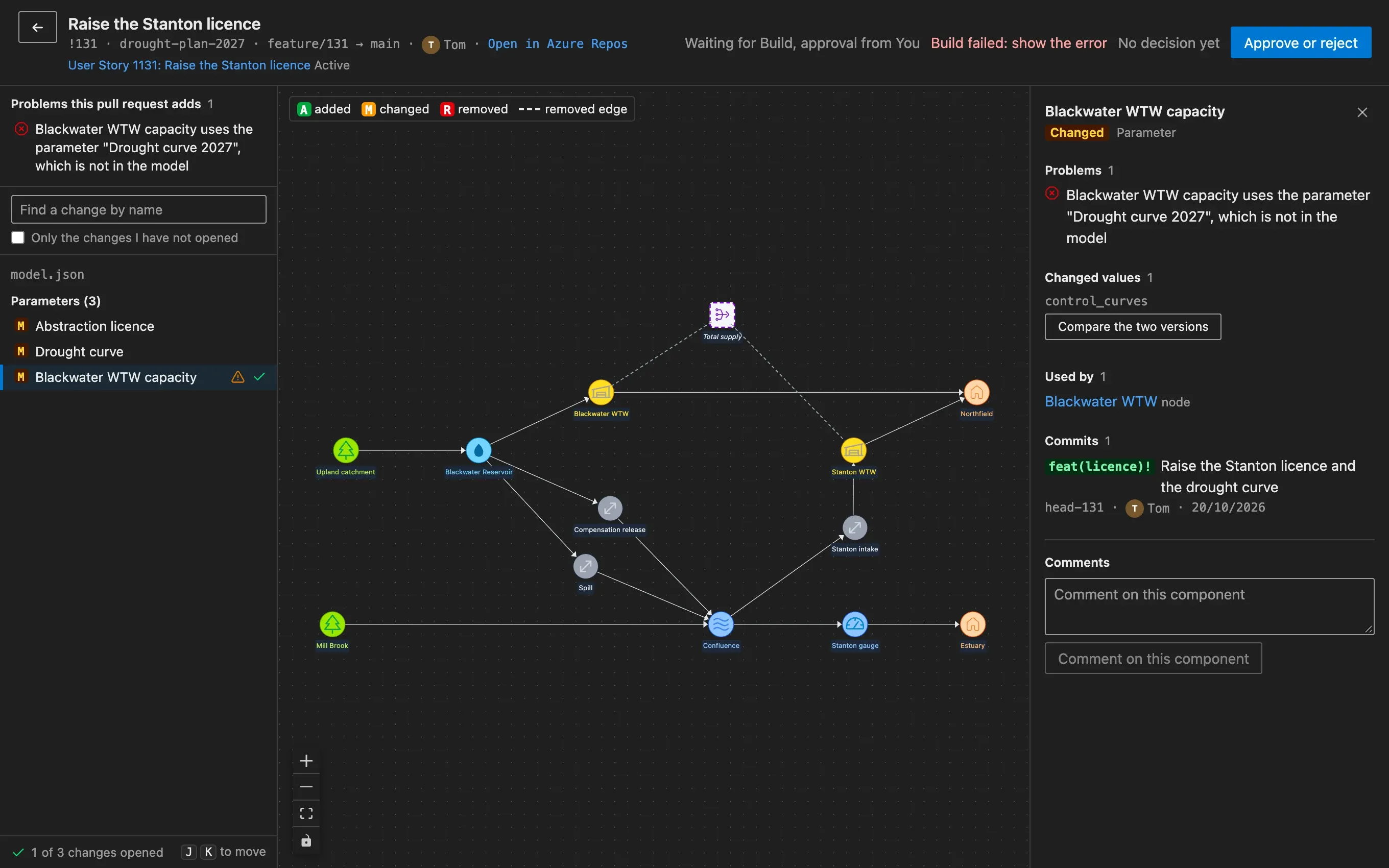
Task: Select the Confluence river node
Action: point(721,624)
